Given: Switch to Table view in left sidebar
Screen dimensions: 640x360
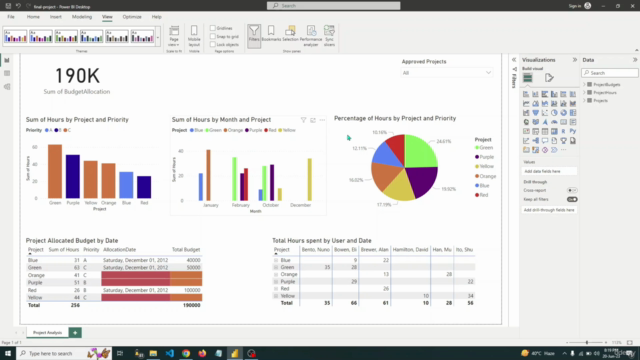Looking at the screenshot, I should pyautogui.click(x=7, y=73).
